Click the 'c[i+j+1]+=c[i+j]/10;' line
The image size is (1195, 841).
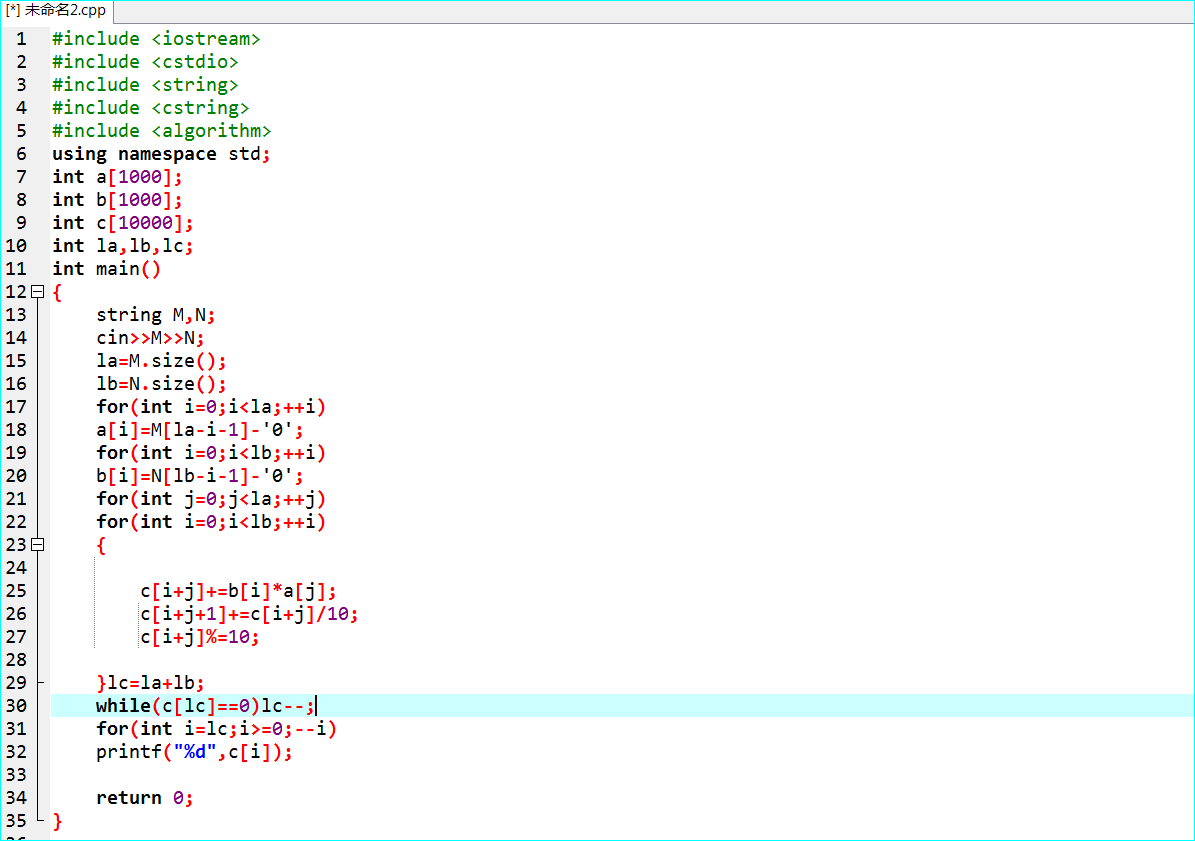[249, 613]
